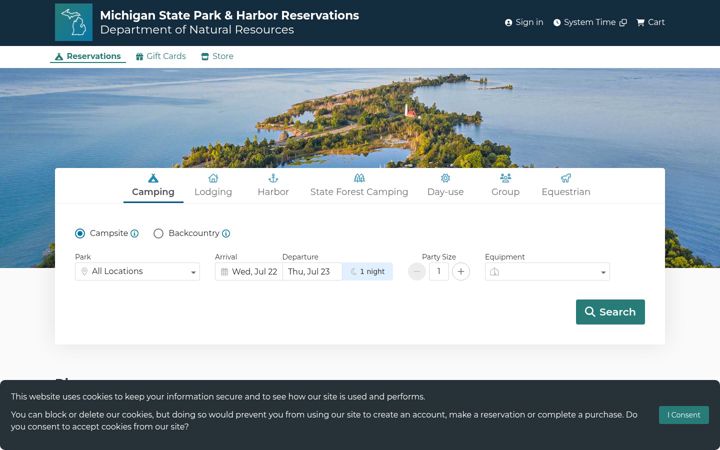Viewport: 720px width, 450px height.
Task: Open the Gift Cards page
Action: [161, 56]
